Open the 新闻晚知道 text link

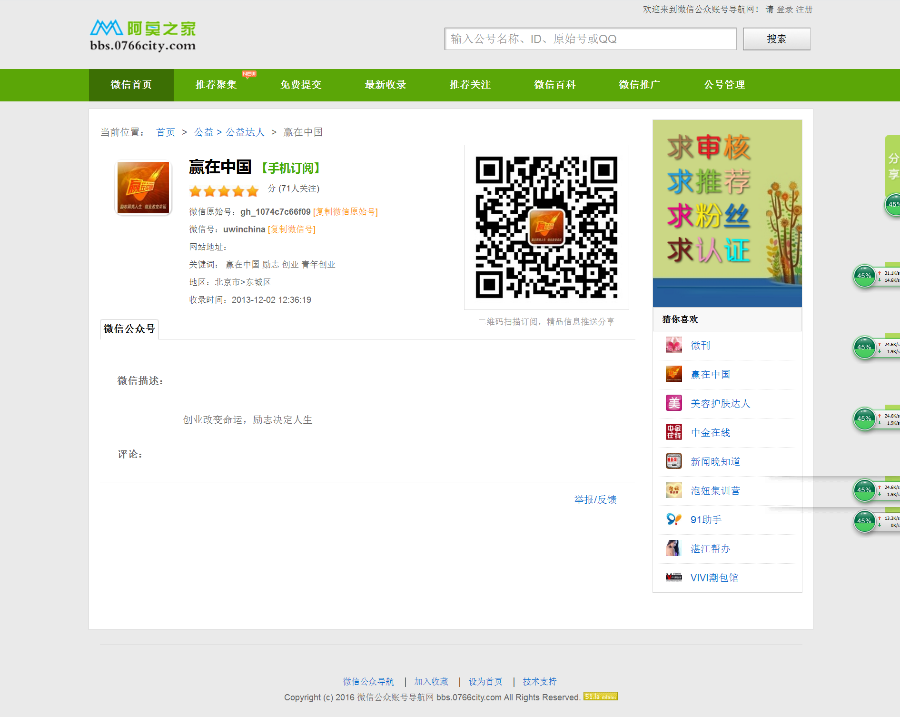[715, 461]
